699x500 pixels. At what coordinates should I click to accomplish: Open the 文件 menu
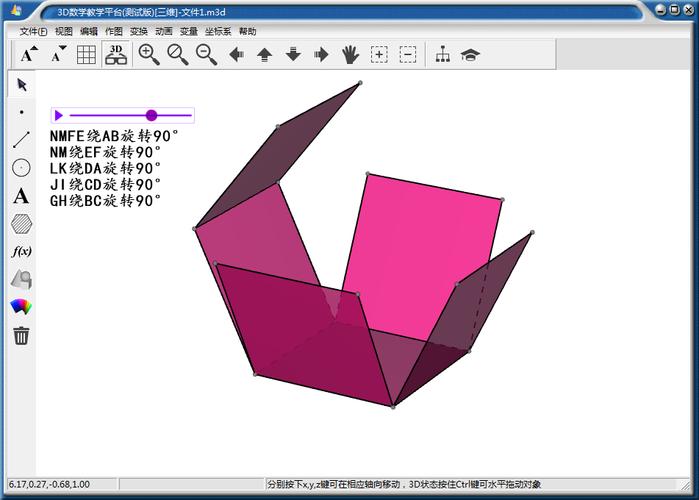(33, 31)
